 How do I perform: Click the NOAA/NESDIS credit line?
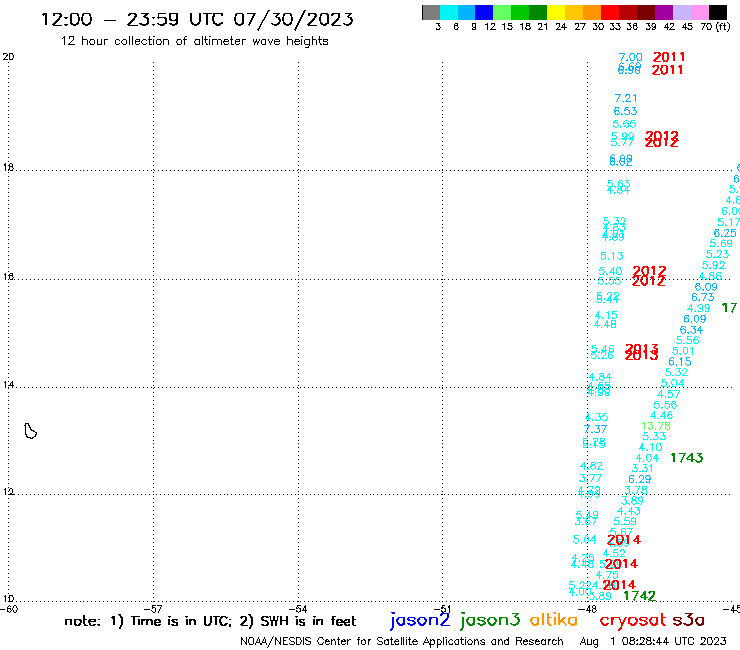point(402,641)
